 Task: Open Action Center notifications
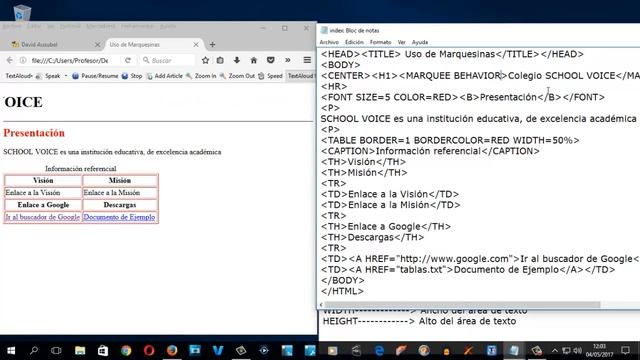[x=625, y=350]
